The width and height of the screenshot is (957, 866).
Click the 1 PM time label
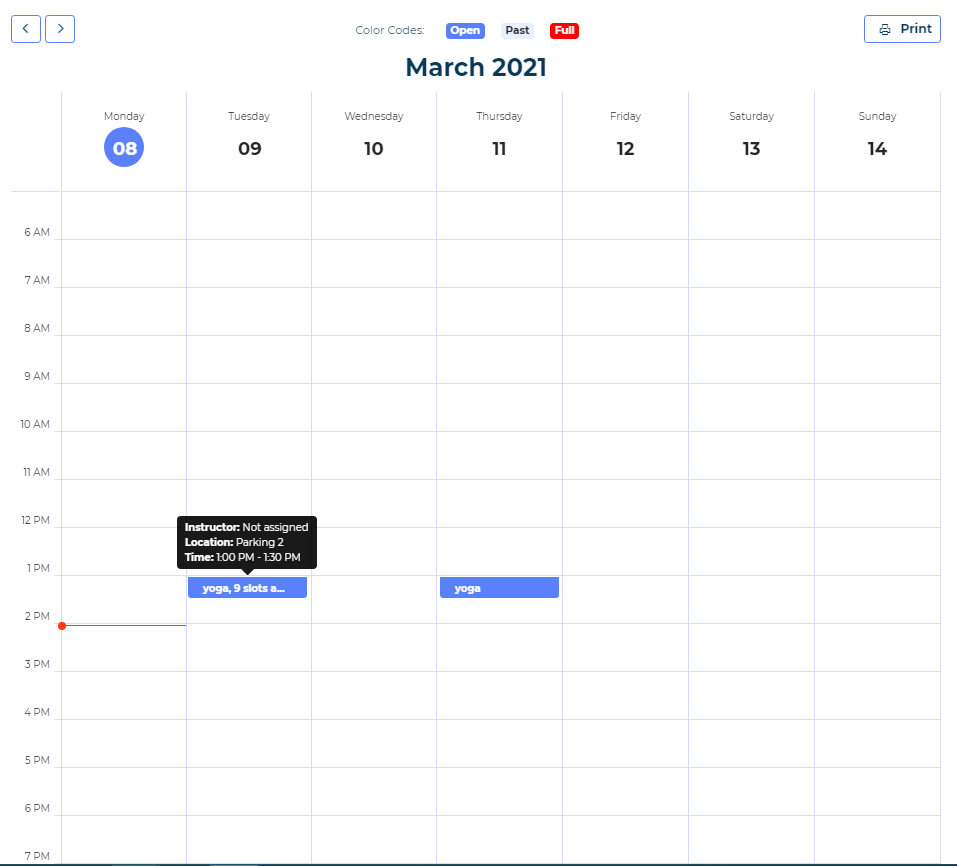pos(38,568)
